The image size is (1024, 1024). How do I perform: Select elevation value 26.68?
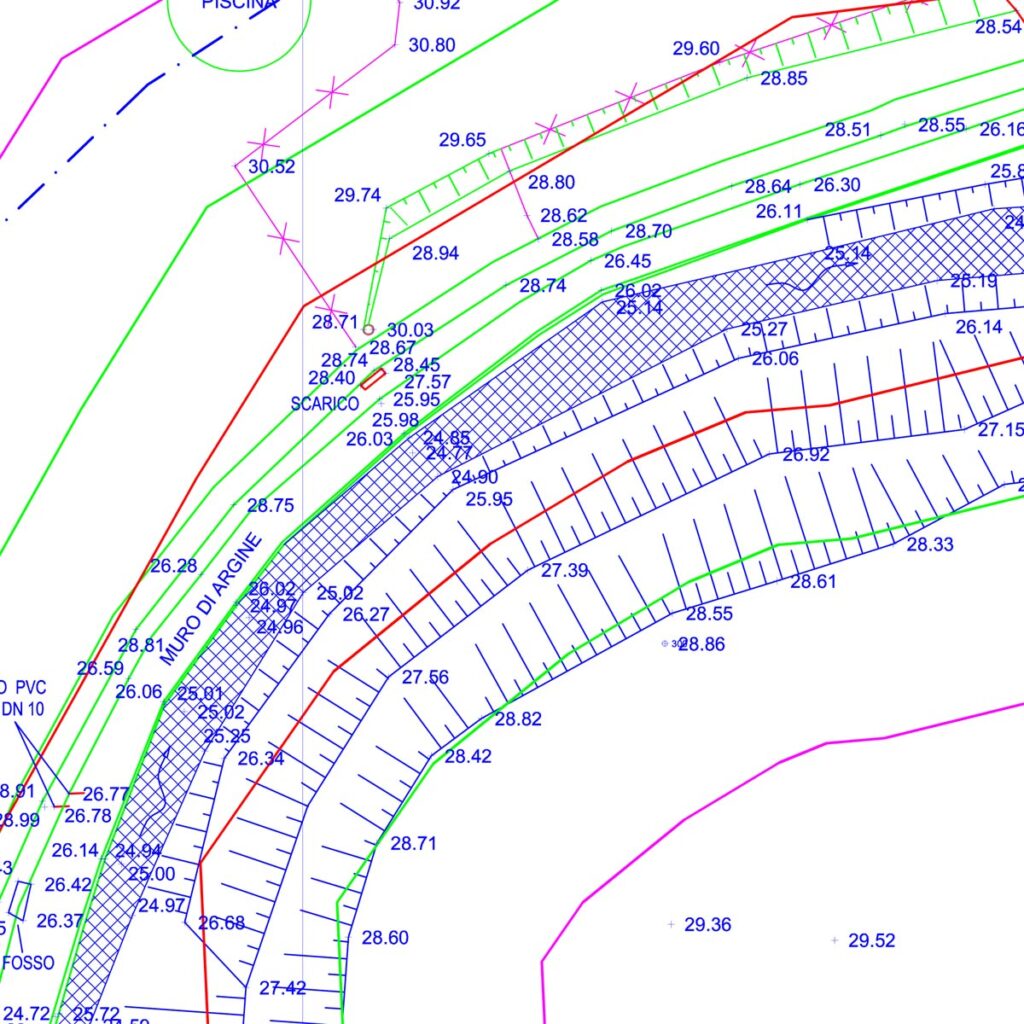click(x=221, y=923)
